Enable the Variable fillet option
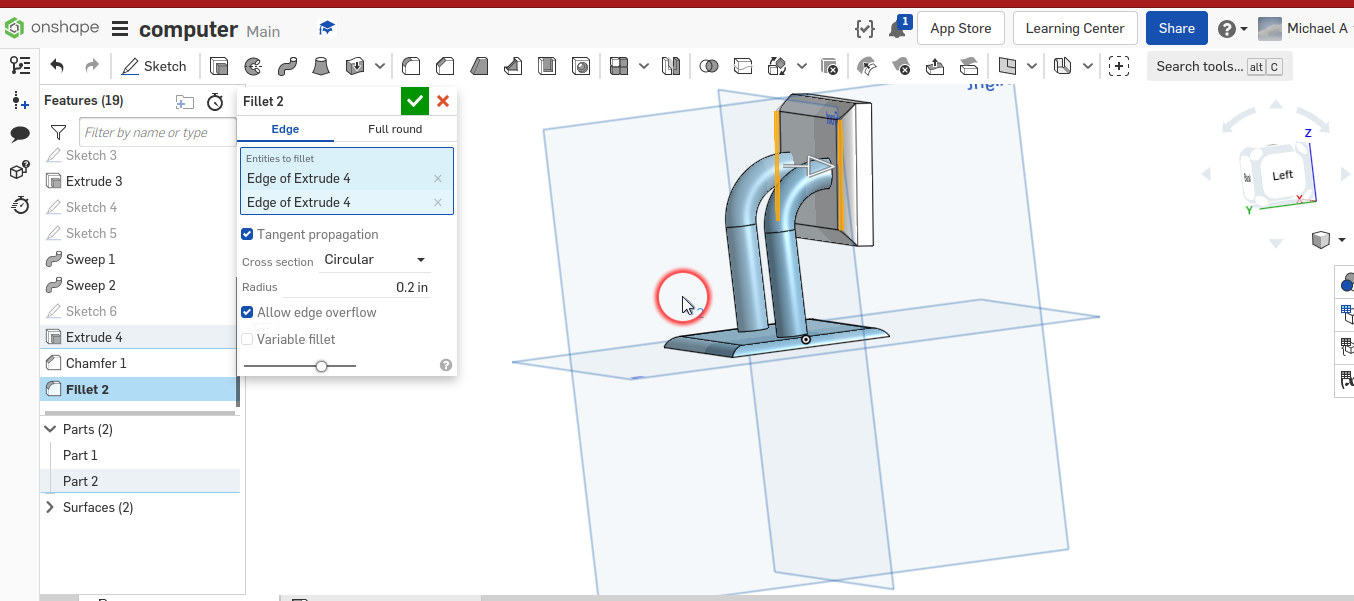1354x601 pixels. pos(246,339)
